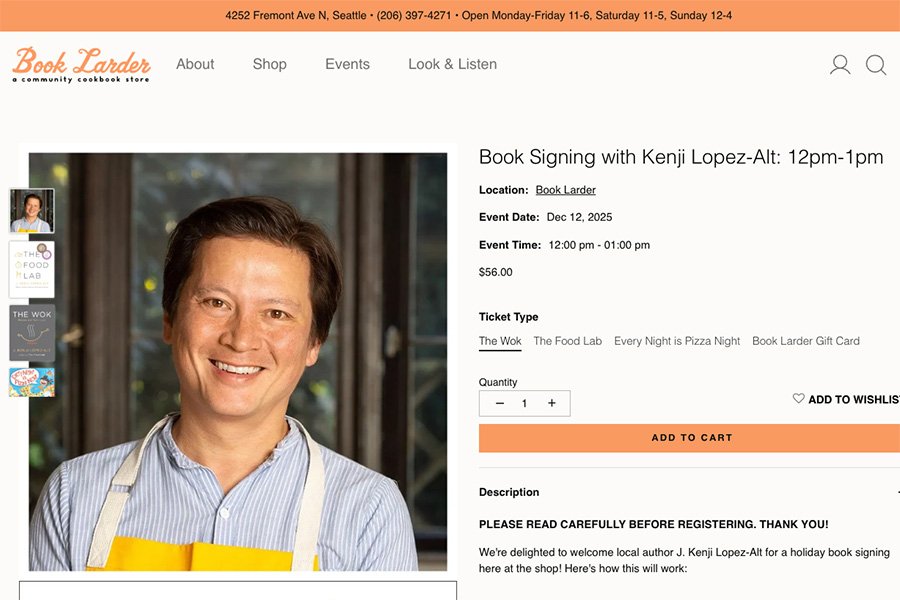Click the search magnifier icon
900x600 pixels.
876,64
